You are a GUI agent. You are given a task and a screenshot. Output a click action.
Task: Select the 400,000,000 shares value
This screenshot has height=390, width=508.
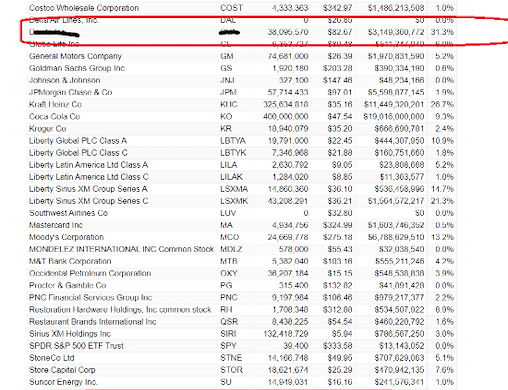286,116
